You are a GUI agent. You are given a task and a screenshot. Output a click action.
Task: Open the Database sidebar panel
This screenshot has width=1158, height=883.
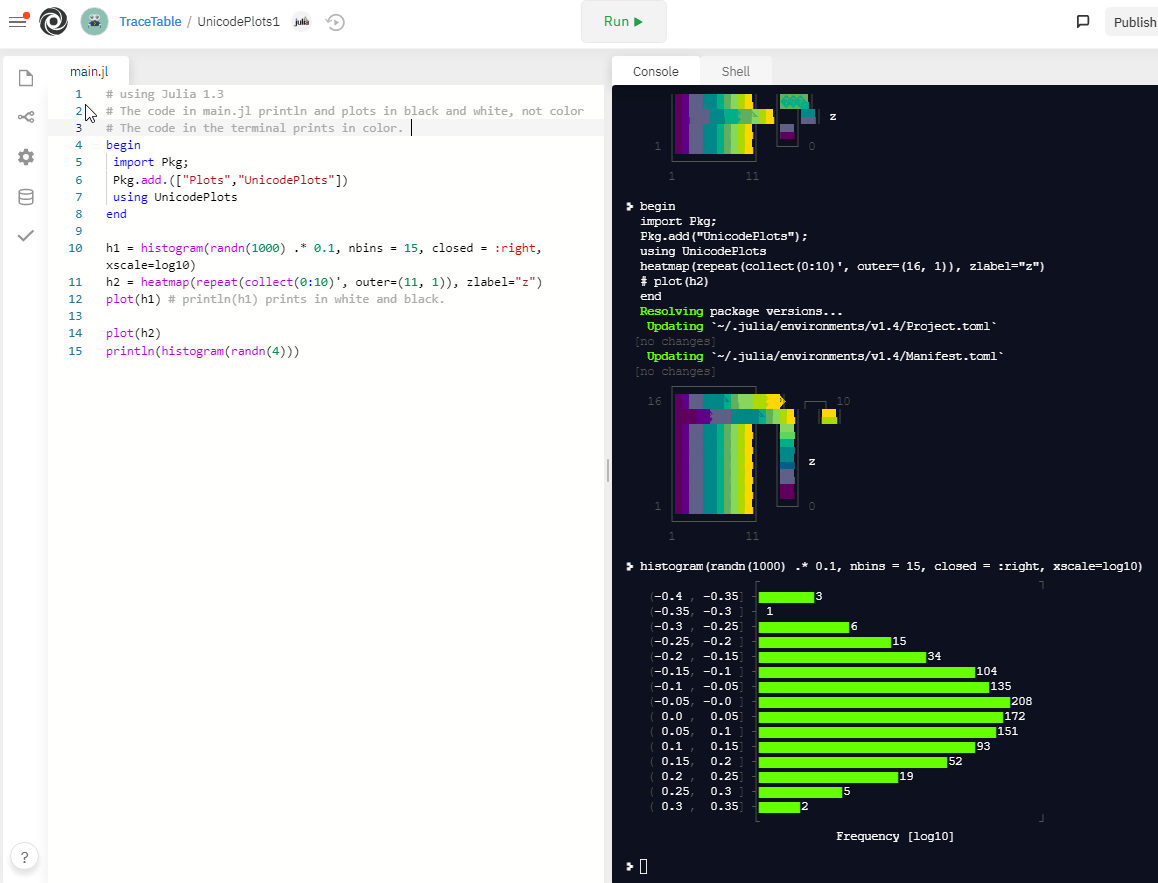26,196
